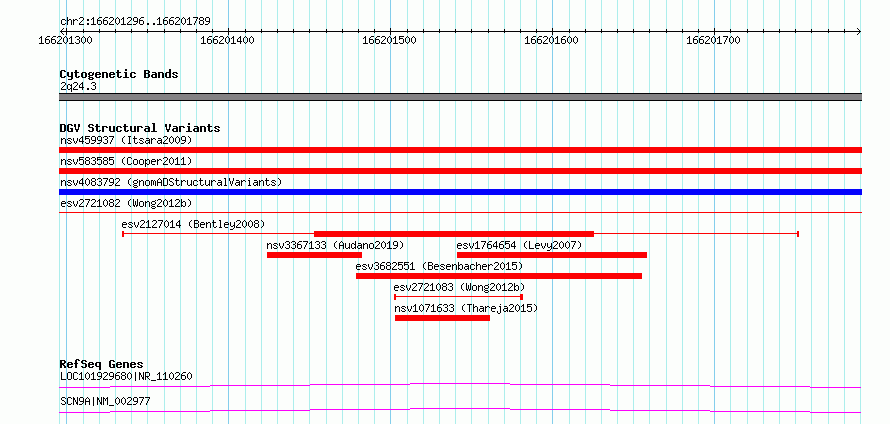
Task: Click the nsv3367133 (Audano2019) label
Action: [x=335, y=245]
